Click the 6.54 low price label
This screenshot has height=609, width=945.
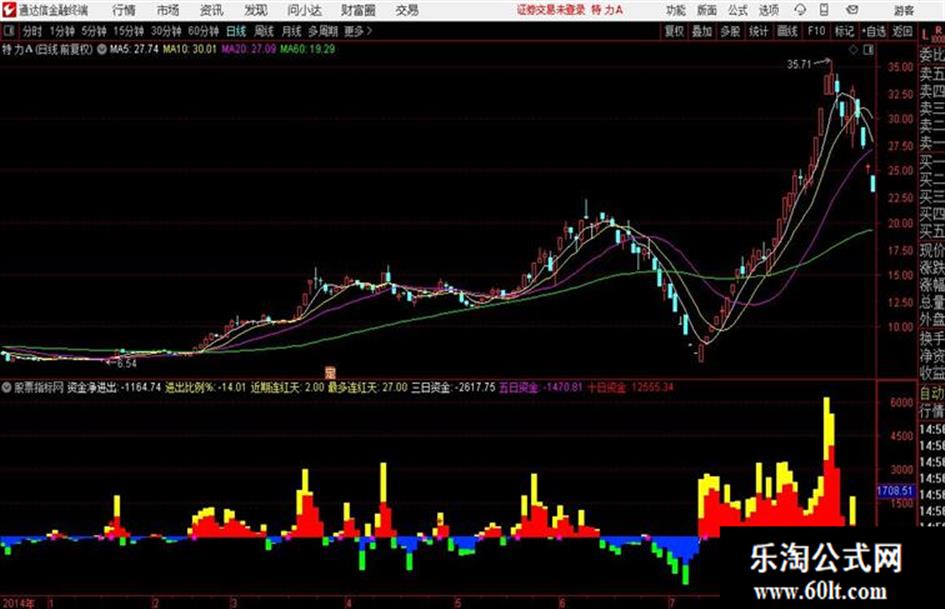point(127,364)
